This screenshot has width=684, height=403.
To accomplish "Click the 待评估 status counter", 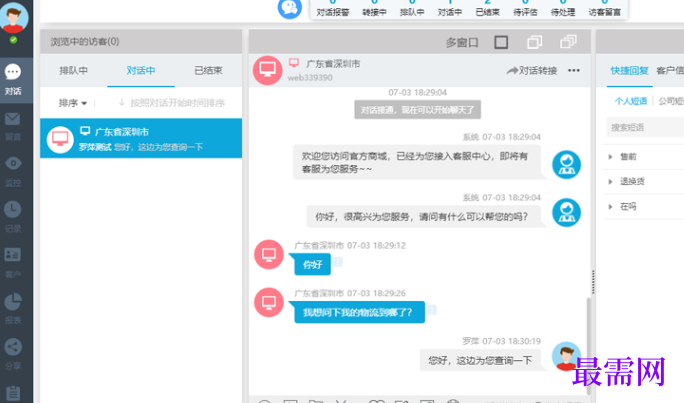I will tap(525, 9).
